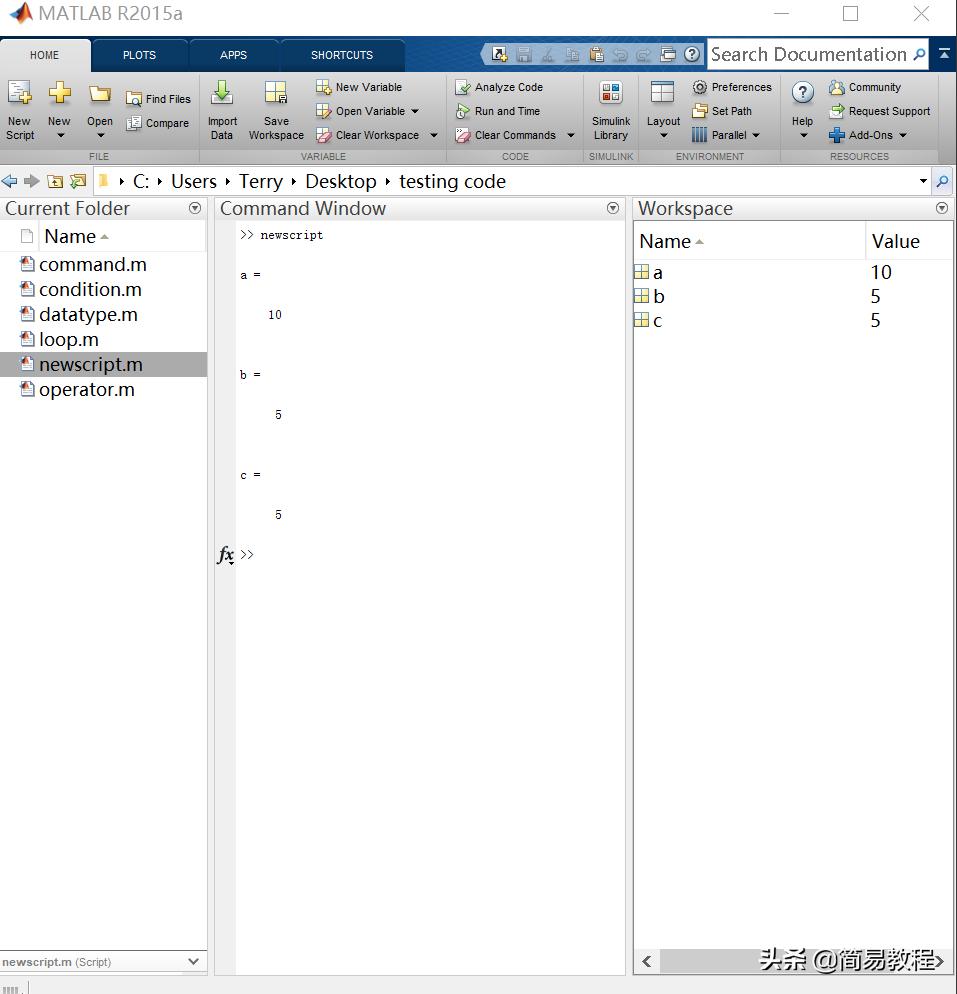Expand the Layout dropdown menu
This screenshot has height=994, width=957.
663,135
